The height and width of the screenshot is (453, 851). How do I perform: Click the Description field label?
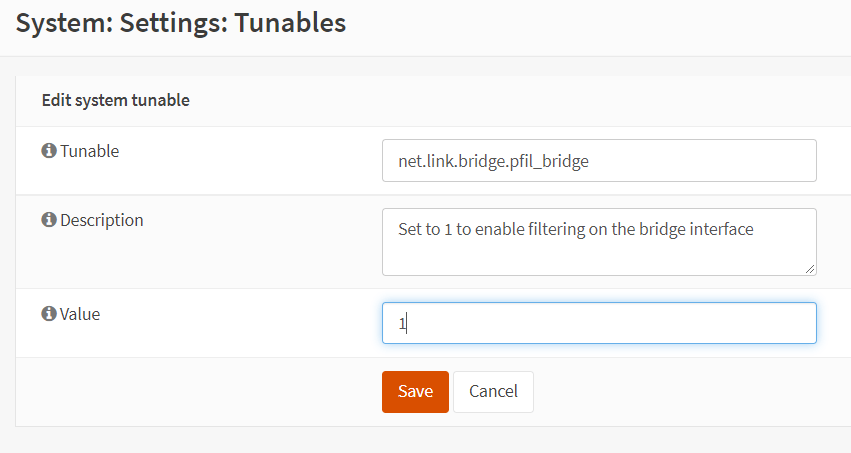tap(101, 220)
